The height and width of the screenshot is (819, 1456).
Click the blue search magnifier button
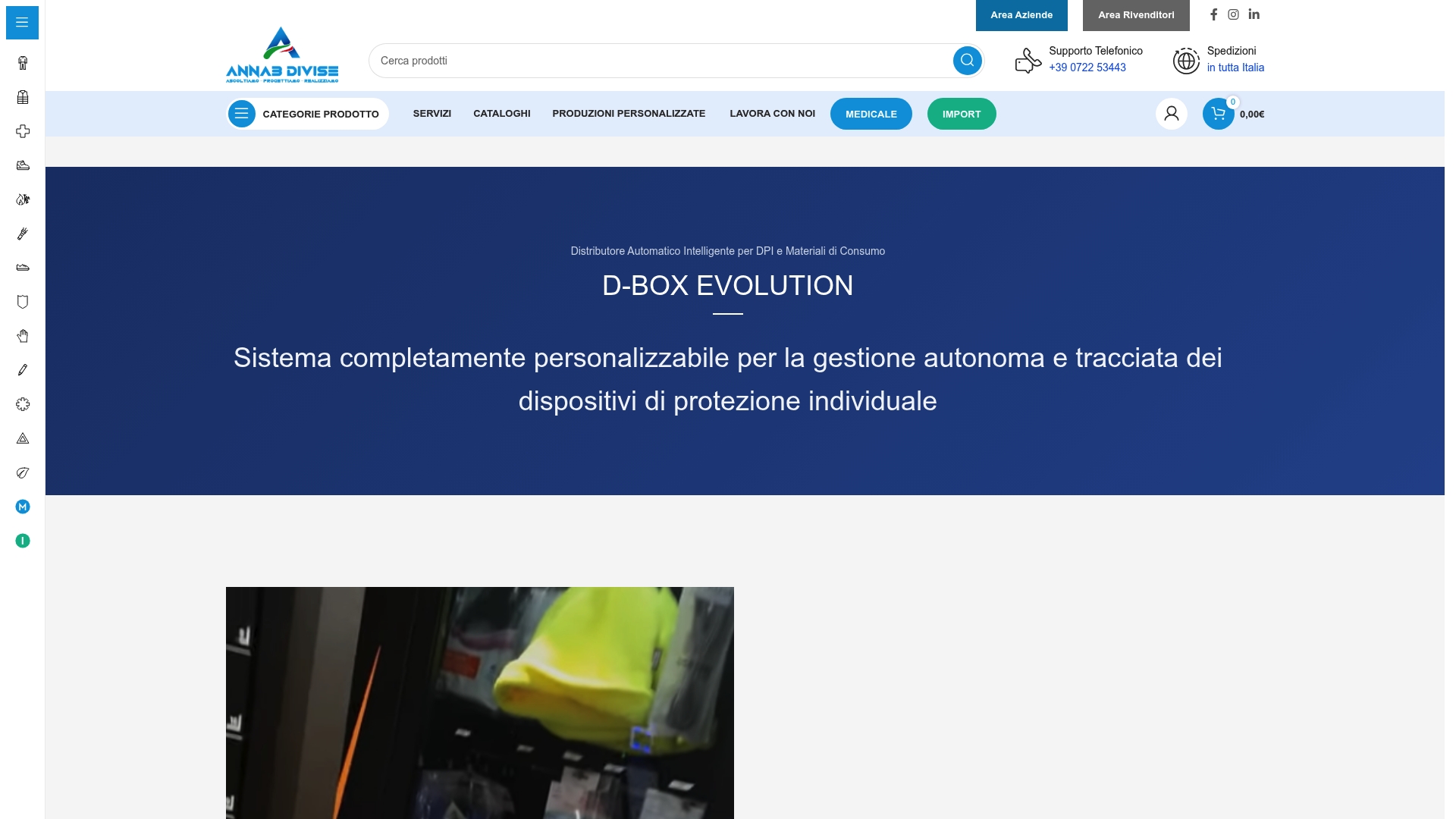pyautogui.click(x=967, y=61)
